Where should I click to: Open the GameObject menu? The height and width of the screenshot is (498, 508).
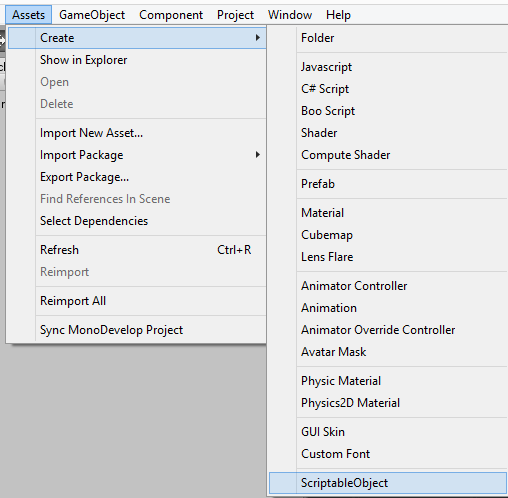click(x=92, y=15)
